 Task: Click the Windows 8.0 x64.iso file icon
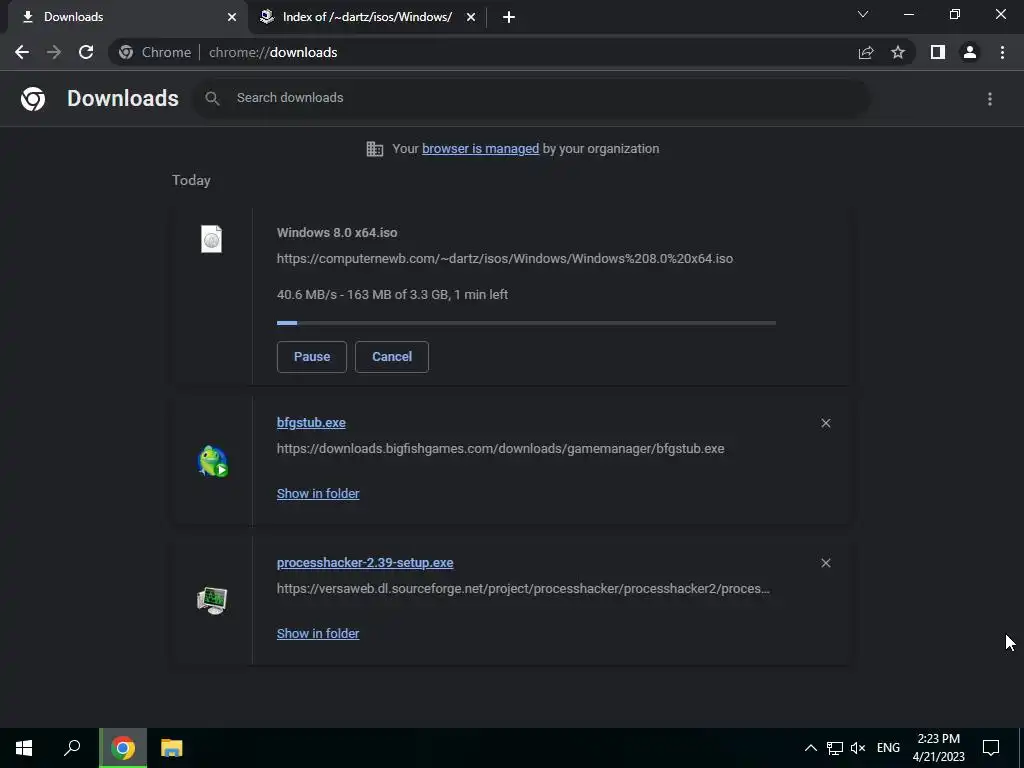(x=212, y=239)
